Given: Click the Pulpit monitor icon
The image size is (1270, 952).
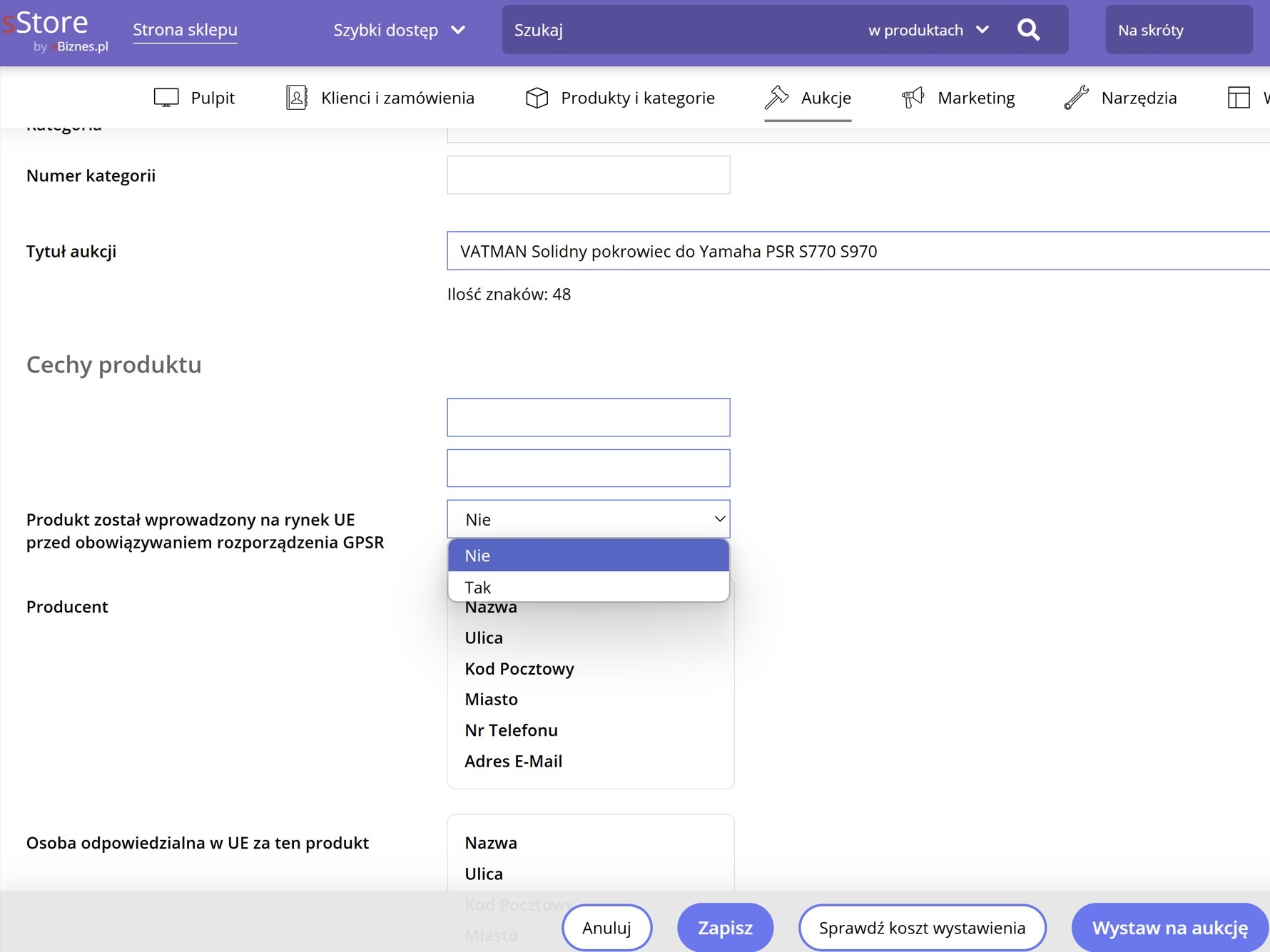Looking at the screenshot, I should (x=166, y=98).
